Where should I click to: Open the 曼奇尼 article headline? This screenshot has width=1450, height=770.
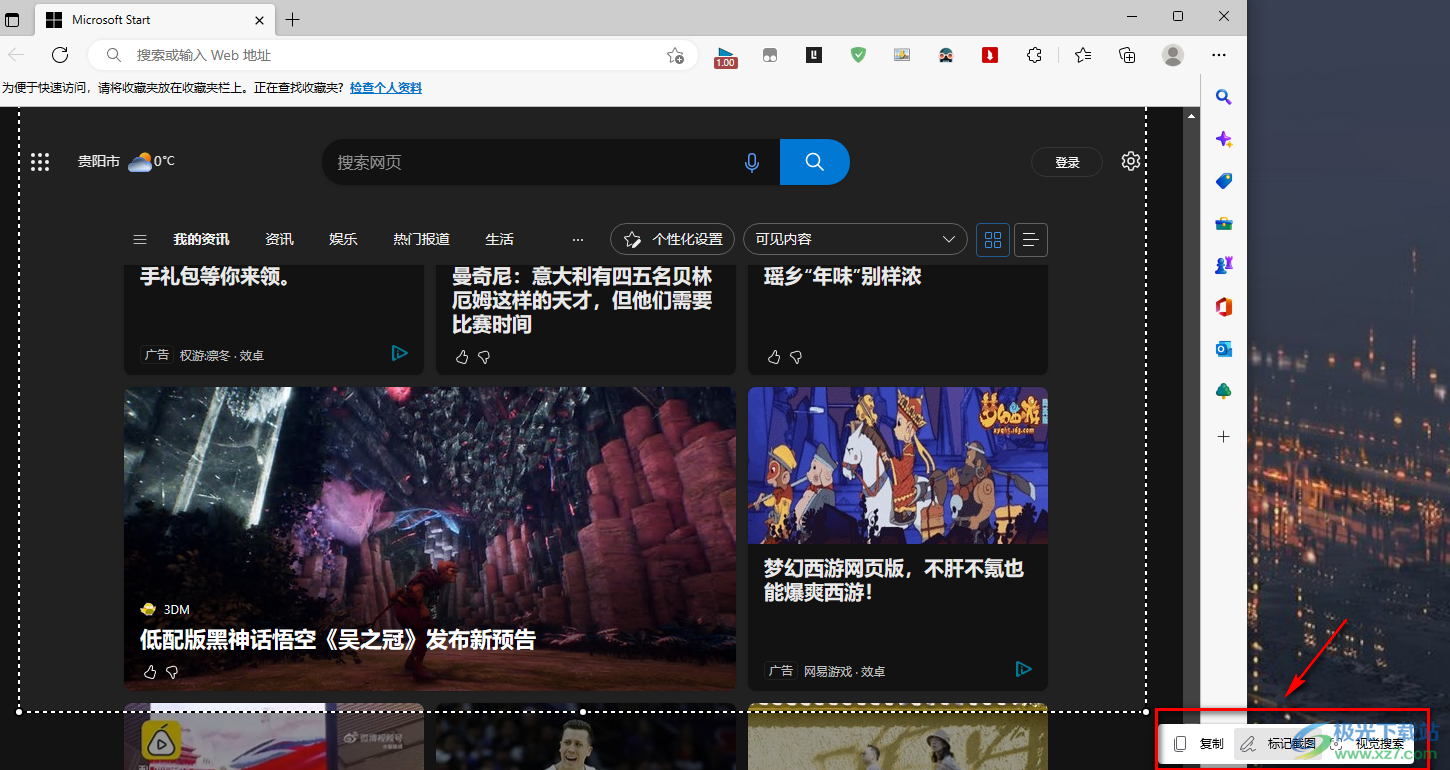[582, 300]
